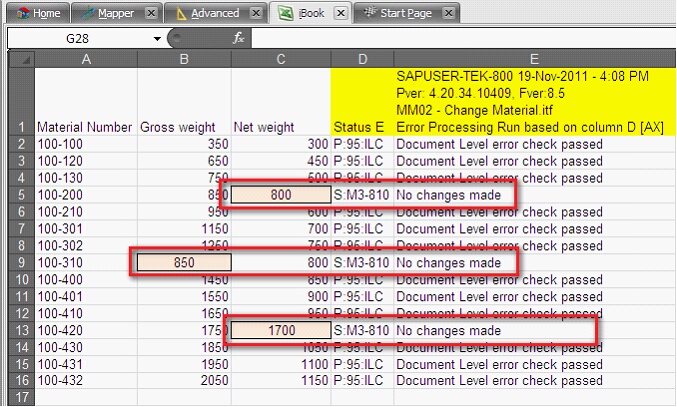Select highlighted gross weight cell 850
Screen dimensions: 677x407
[x=184, y=263]
